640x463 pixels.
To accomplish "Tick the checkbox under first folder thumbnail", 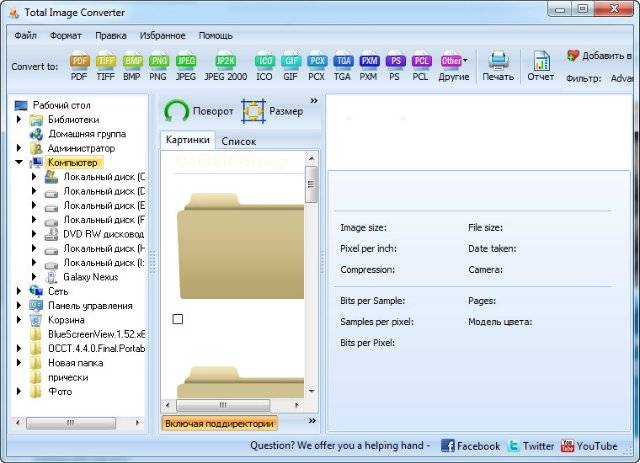I will click(x=178, y=319).
